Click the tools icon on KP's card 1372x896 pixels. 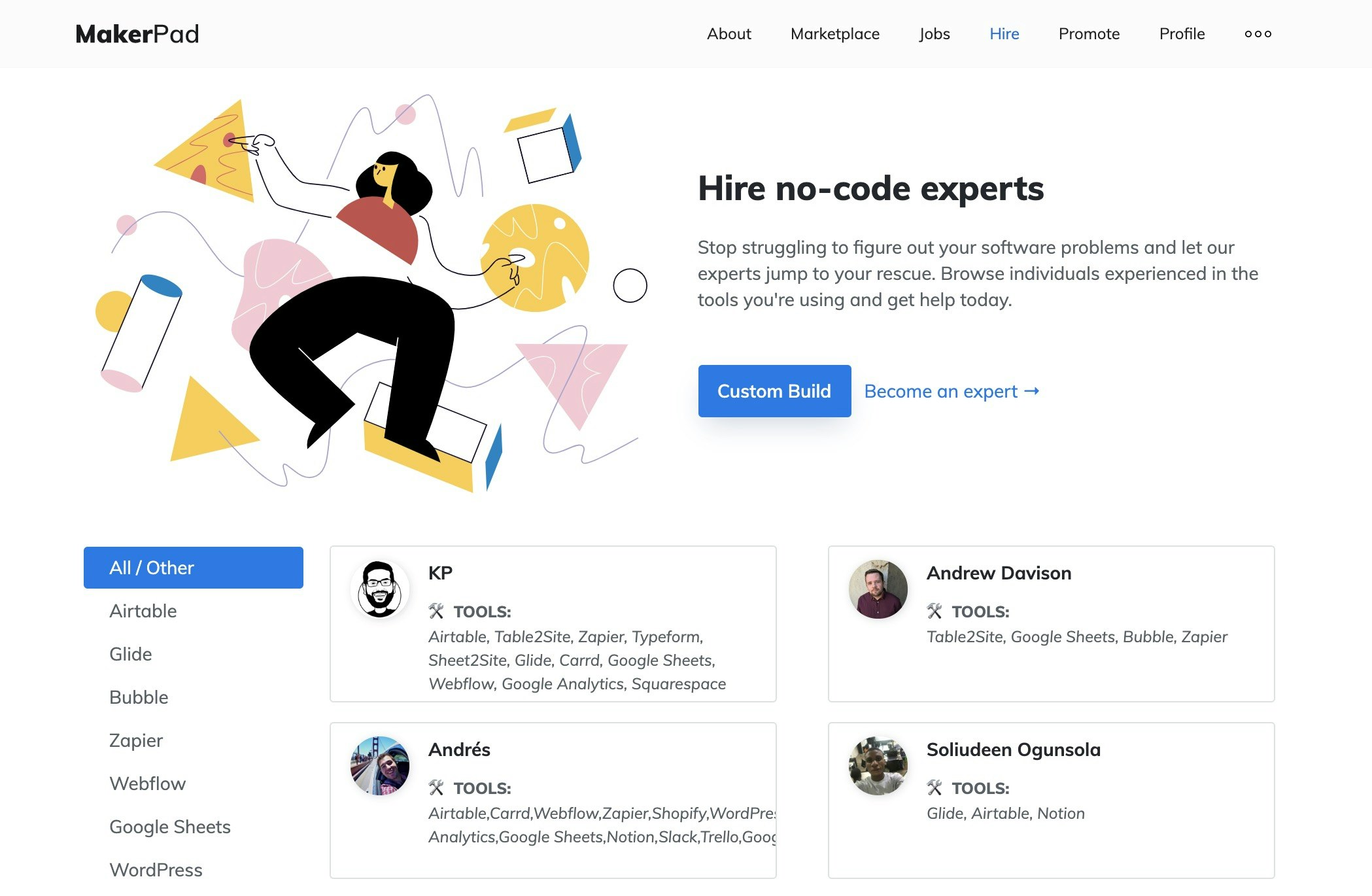pos(437,612)
